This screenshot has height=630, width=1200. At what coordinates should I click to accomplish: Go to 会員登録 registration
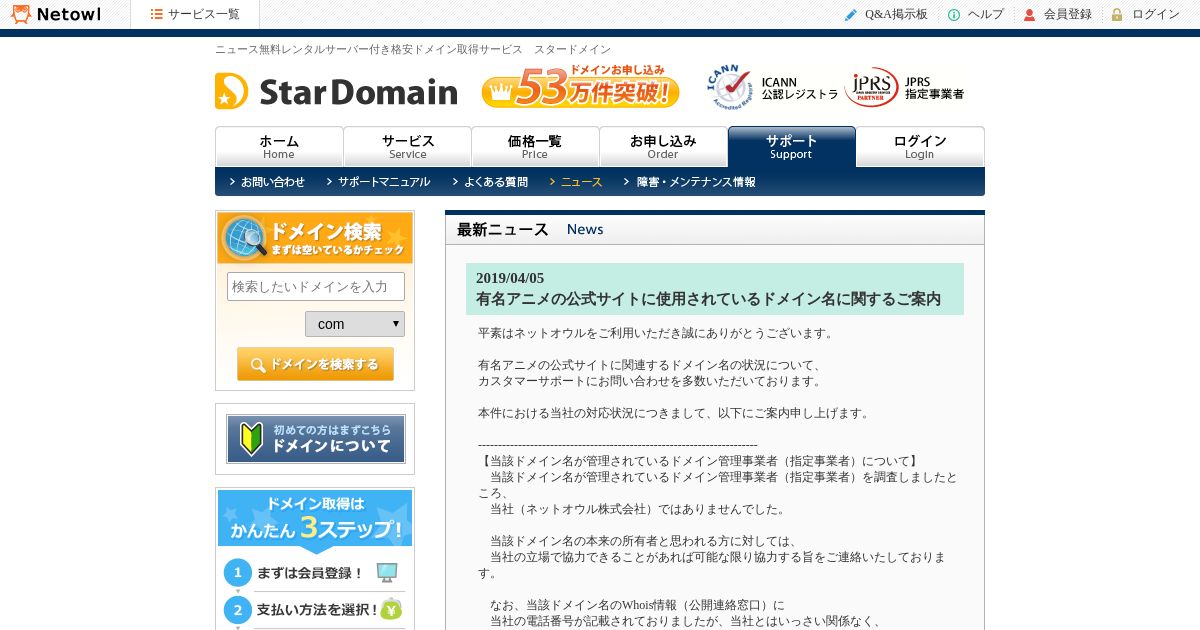(1068, 14)
